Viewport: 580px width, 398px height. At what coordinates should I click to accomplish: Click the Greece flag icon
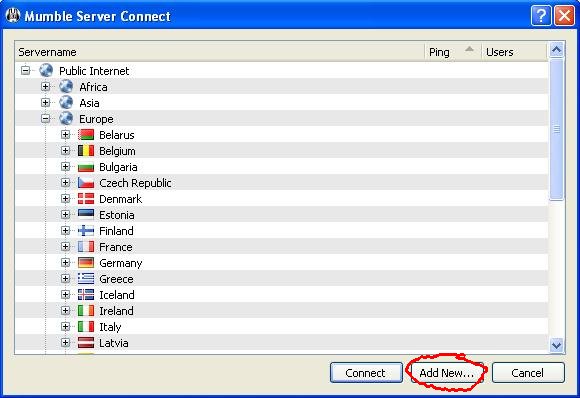[x=86, y=279]
